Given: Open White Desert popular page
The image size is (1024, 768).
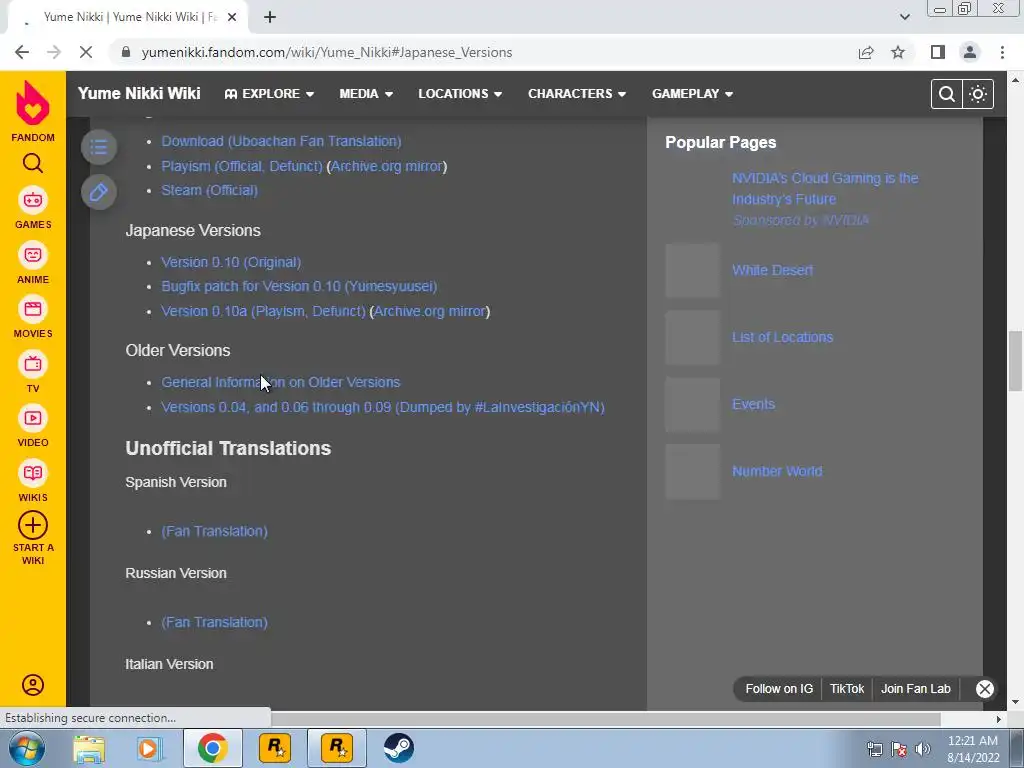Looking at the screenshot, I should click(773, 270).
